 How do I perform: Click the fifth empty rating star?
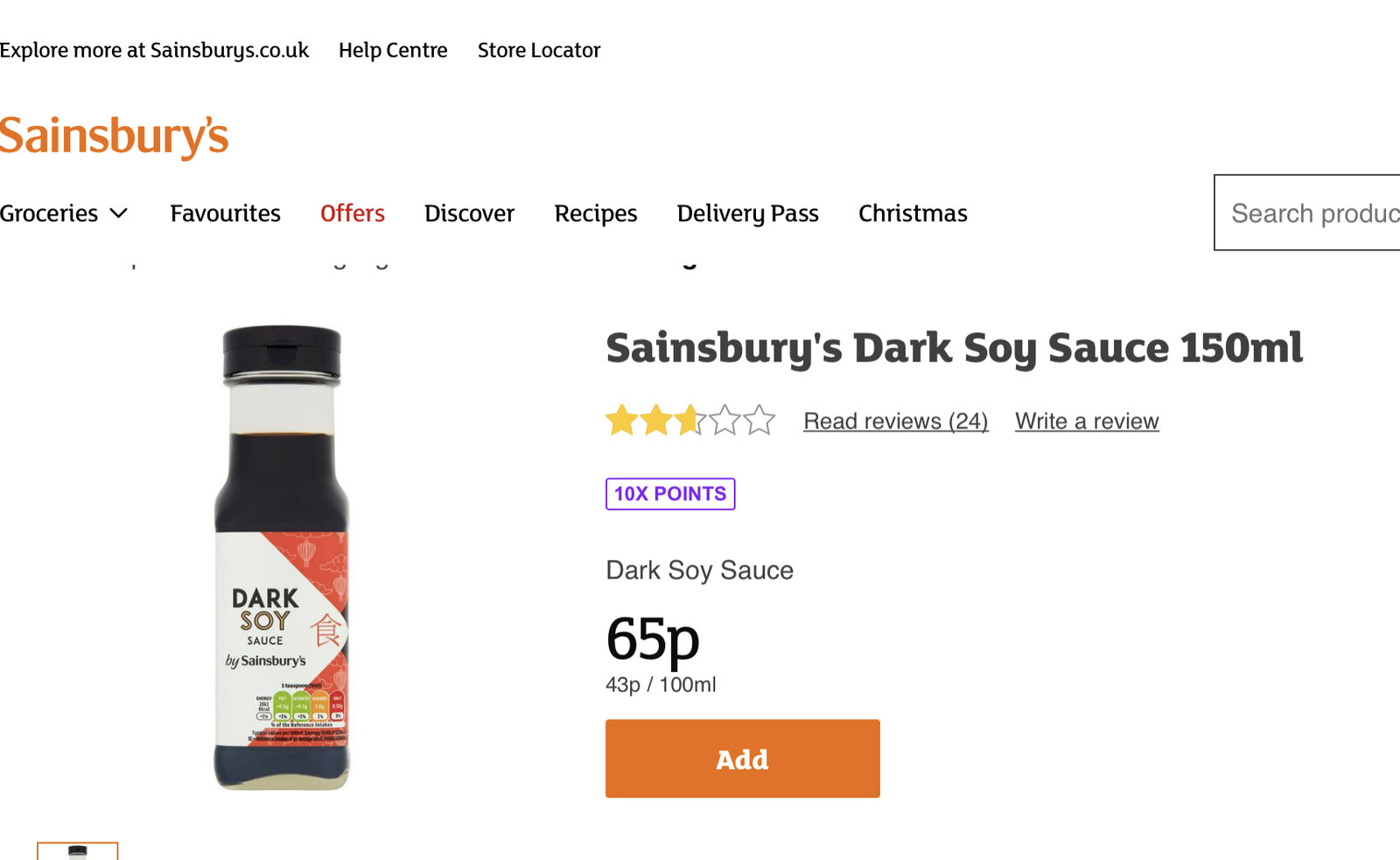tap(759, 421)
